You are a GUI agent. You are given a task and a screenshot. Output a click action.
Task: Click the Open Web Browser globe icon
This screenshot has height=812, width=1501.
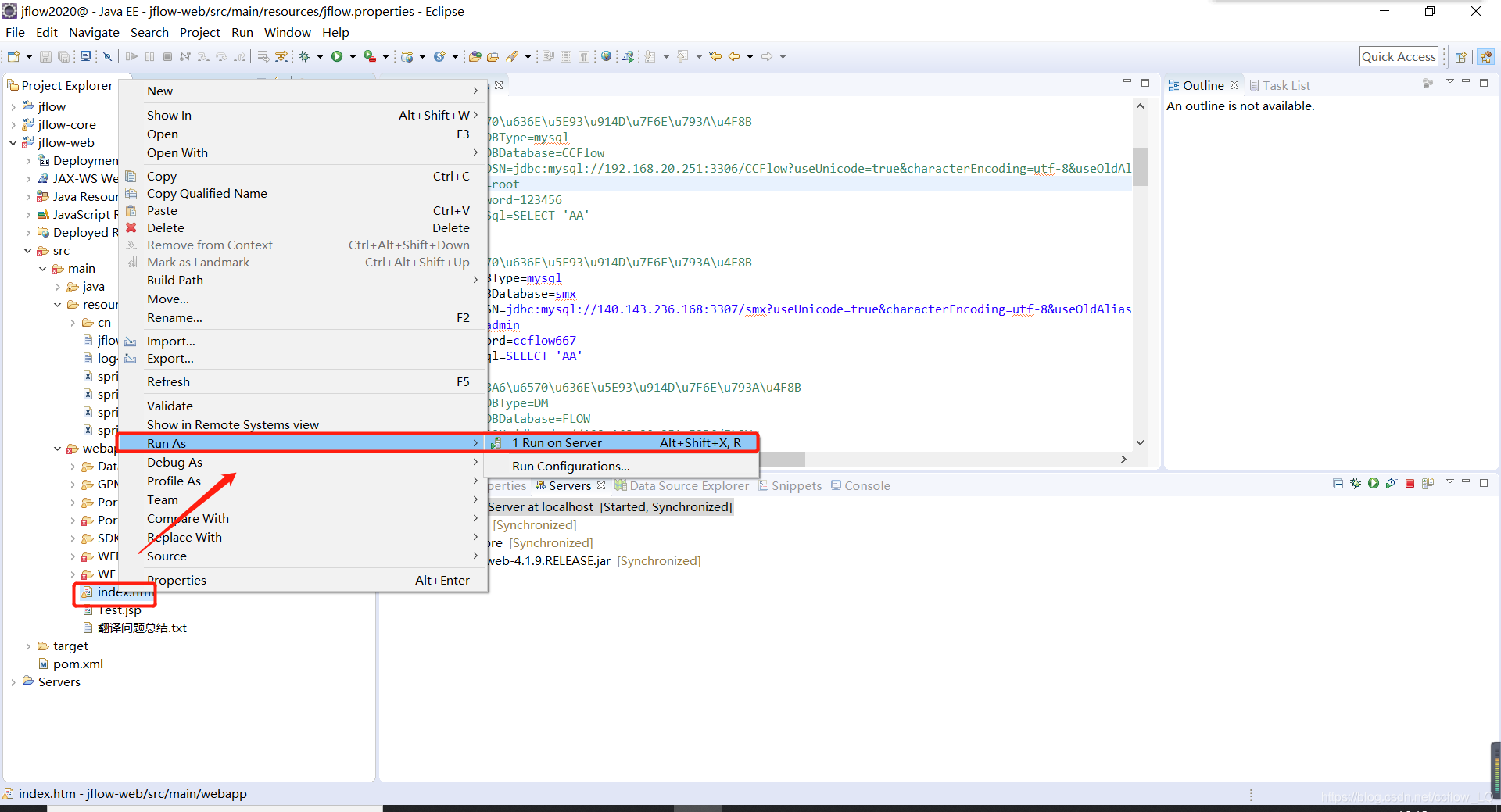coord(606,56)
